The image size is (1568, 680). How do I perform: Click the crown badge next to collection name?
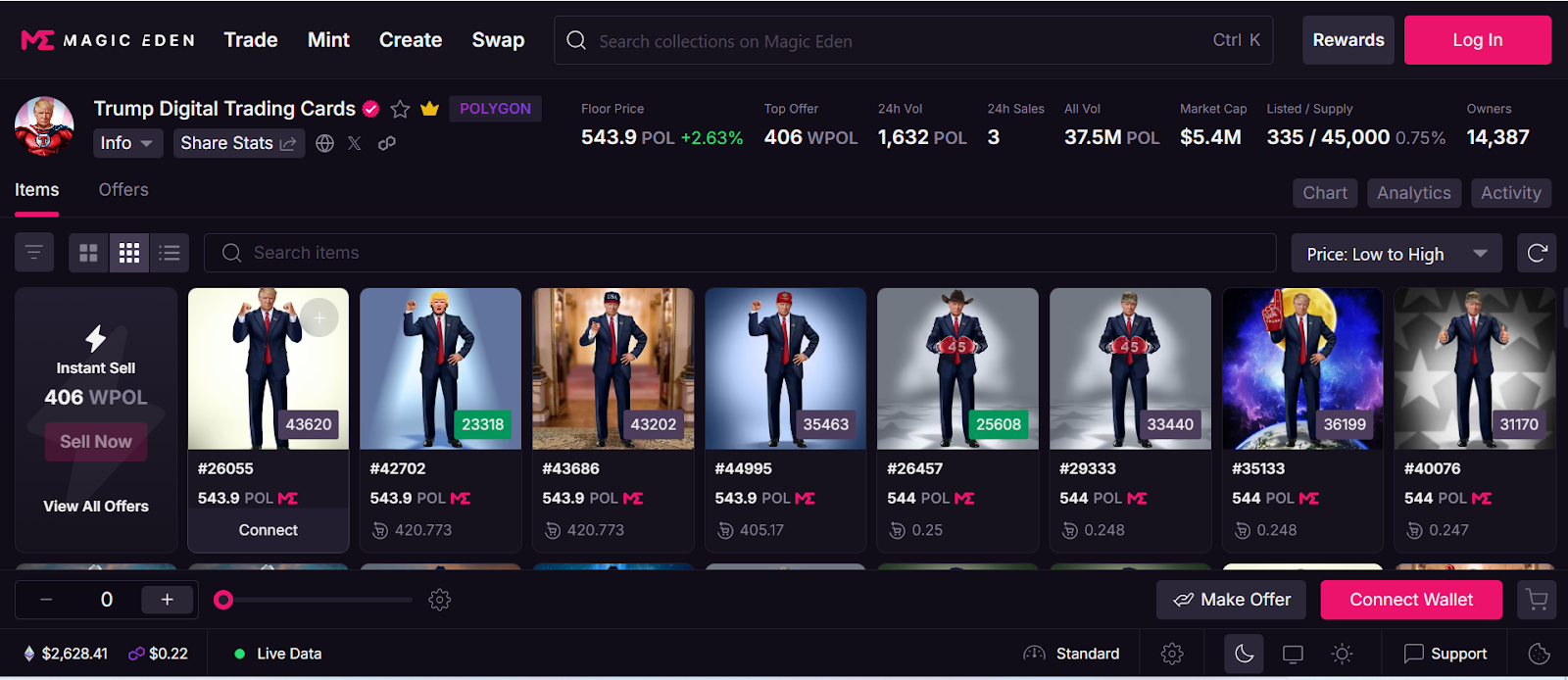(x=429, y=109)
